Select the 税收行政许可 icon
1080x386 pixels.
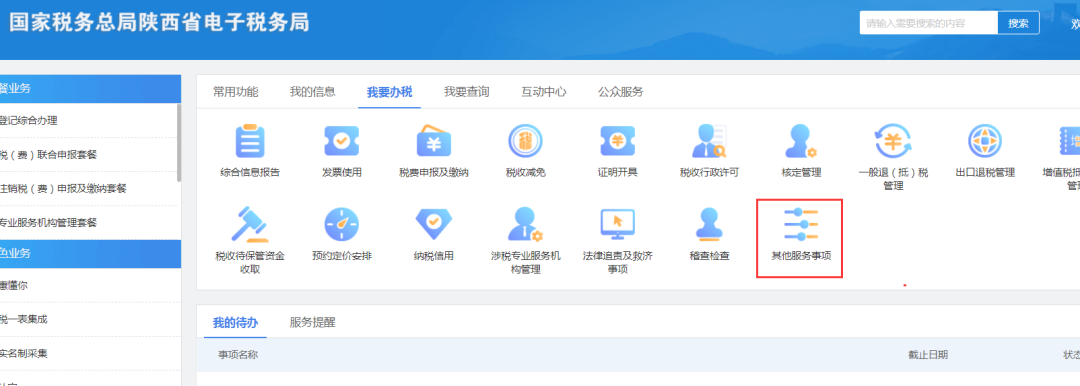[709, 141]
